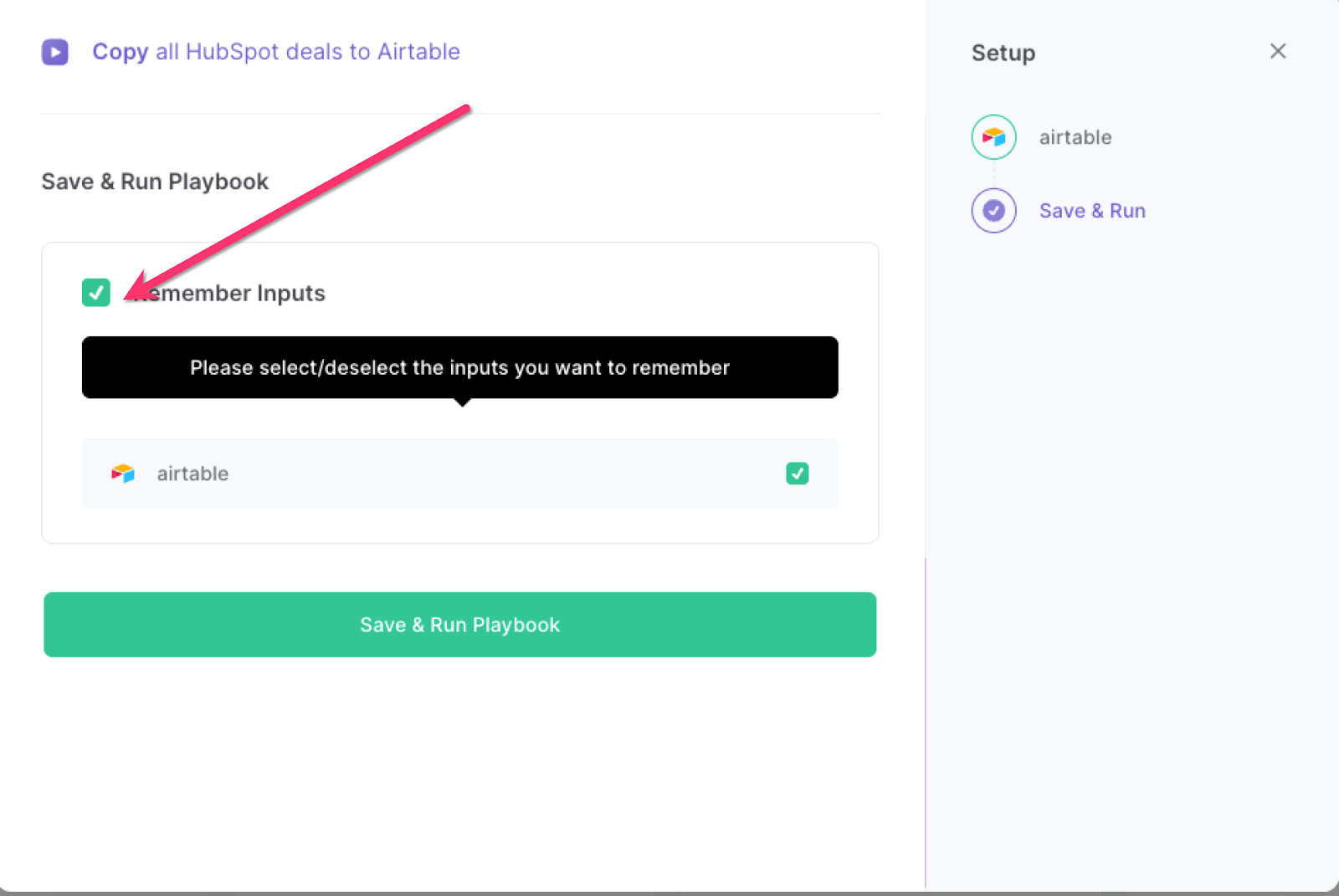
Task: Click the select/deselect inputs tooltip message
Action: tap(460, 367)
